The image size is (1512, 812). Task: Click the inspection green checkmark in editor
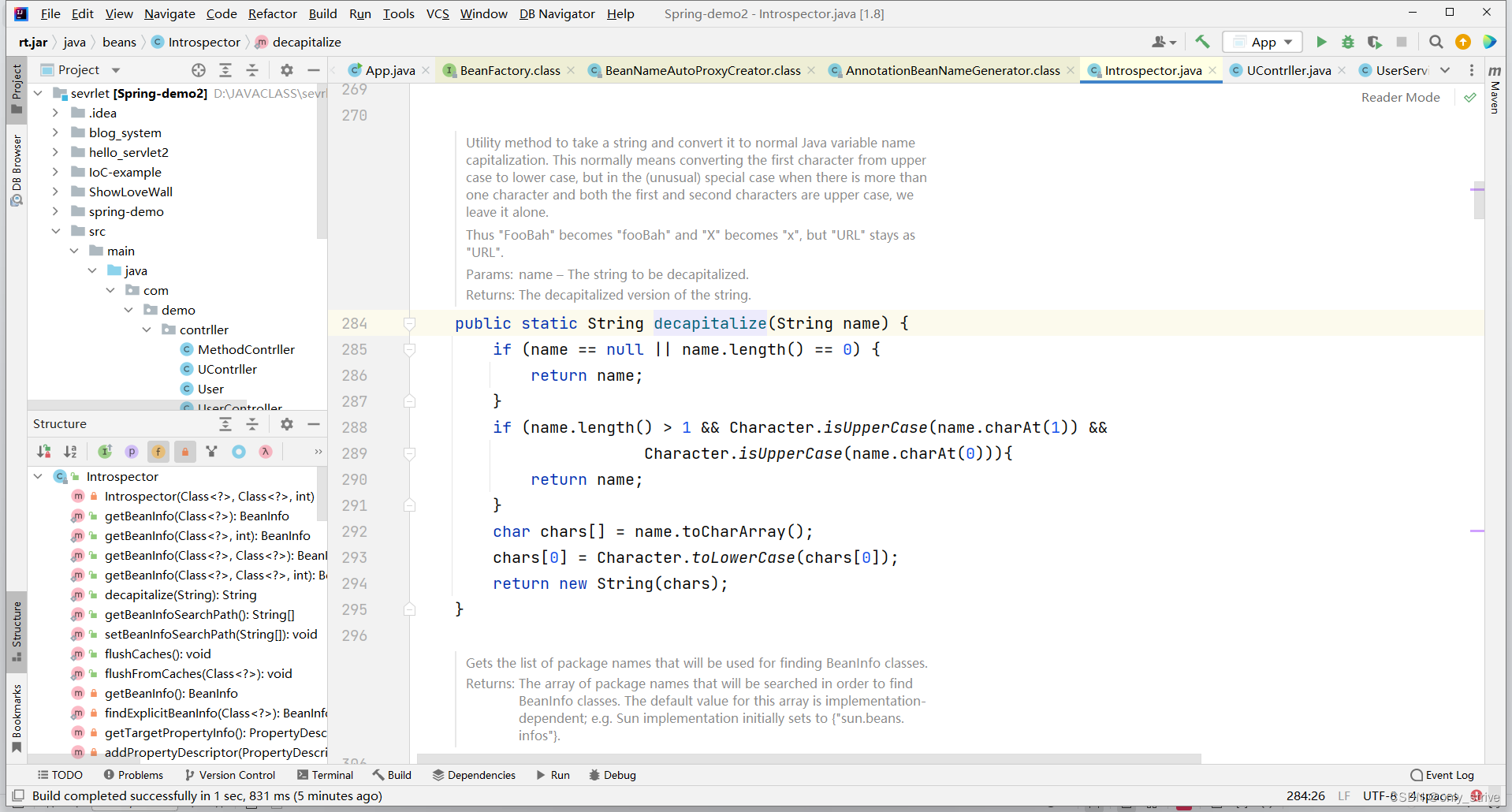(1469, 97)
